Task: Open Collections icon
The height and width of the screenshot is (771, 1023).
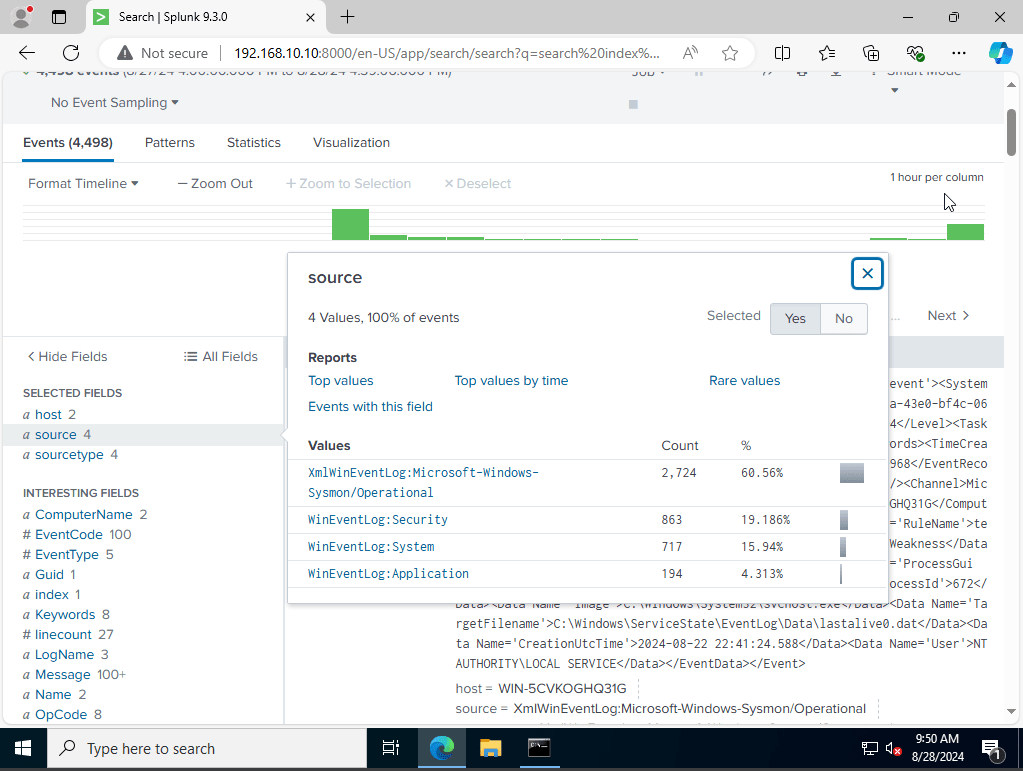Action: click(871, 53)
